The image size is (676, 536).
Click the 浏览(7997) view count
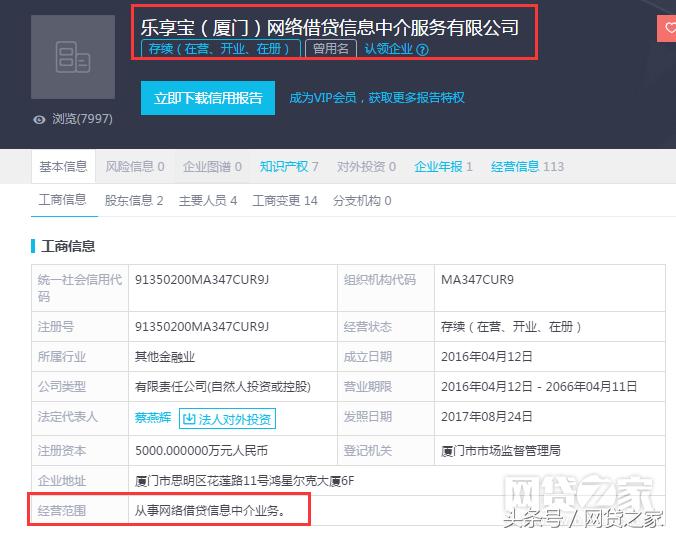[x=82, y=119]
